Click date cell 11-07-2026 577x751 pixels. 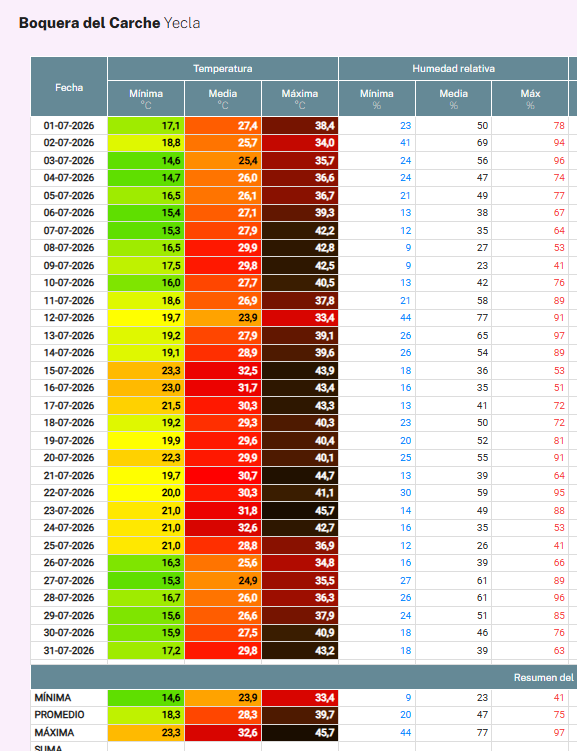click(69, 300)
